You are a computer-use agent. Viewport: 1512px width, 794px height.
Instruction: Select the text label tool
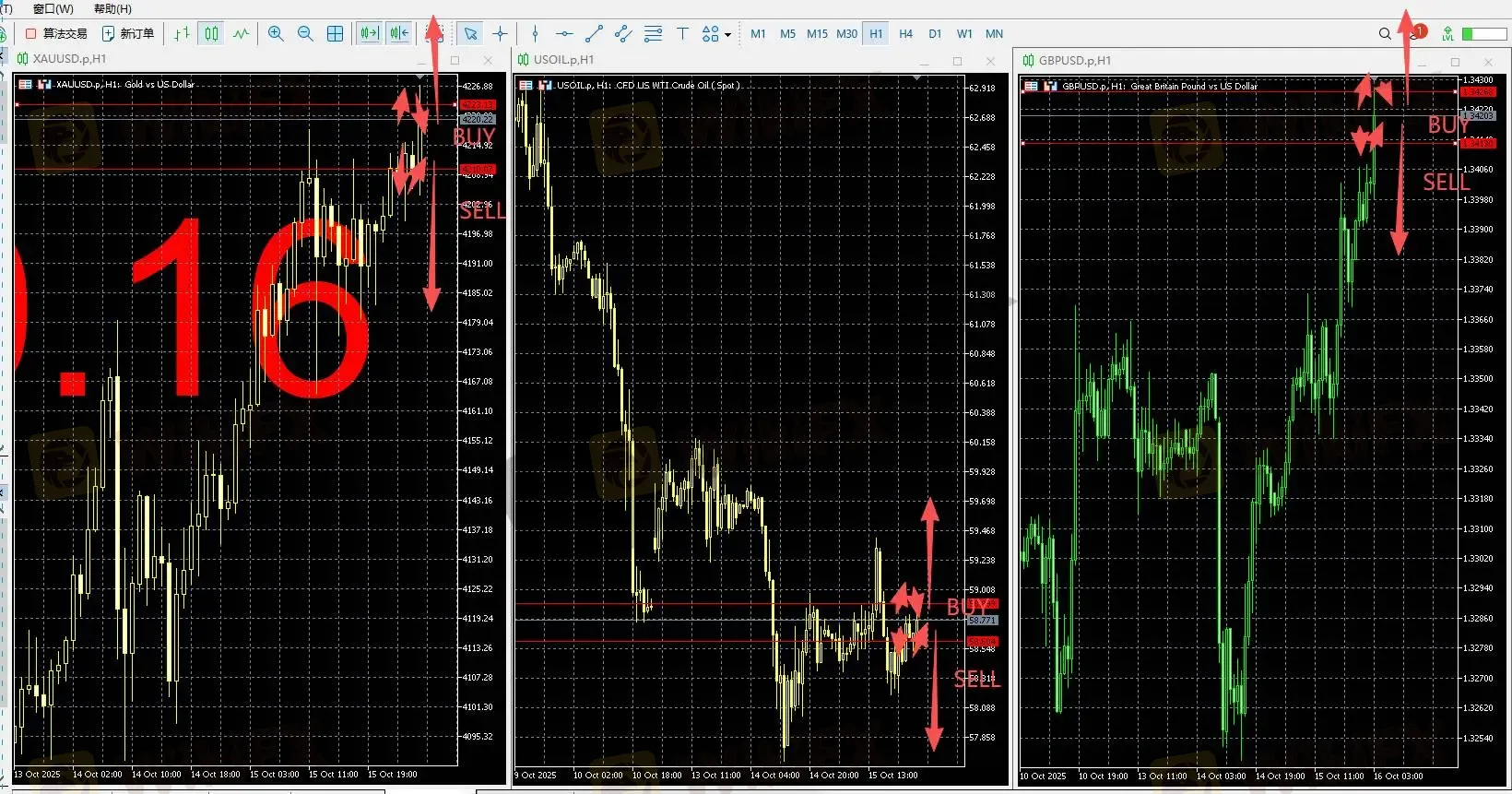[x=682, y=34]
